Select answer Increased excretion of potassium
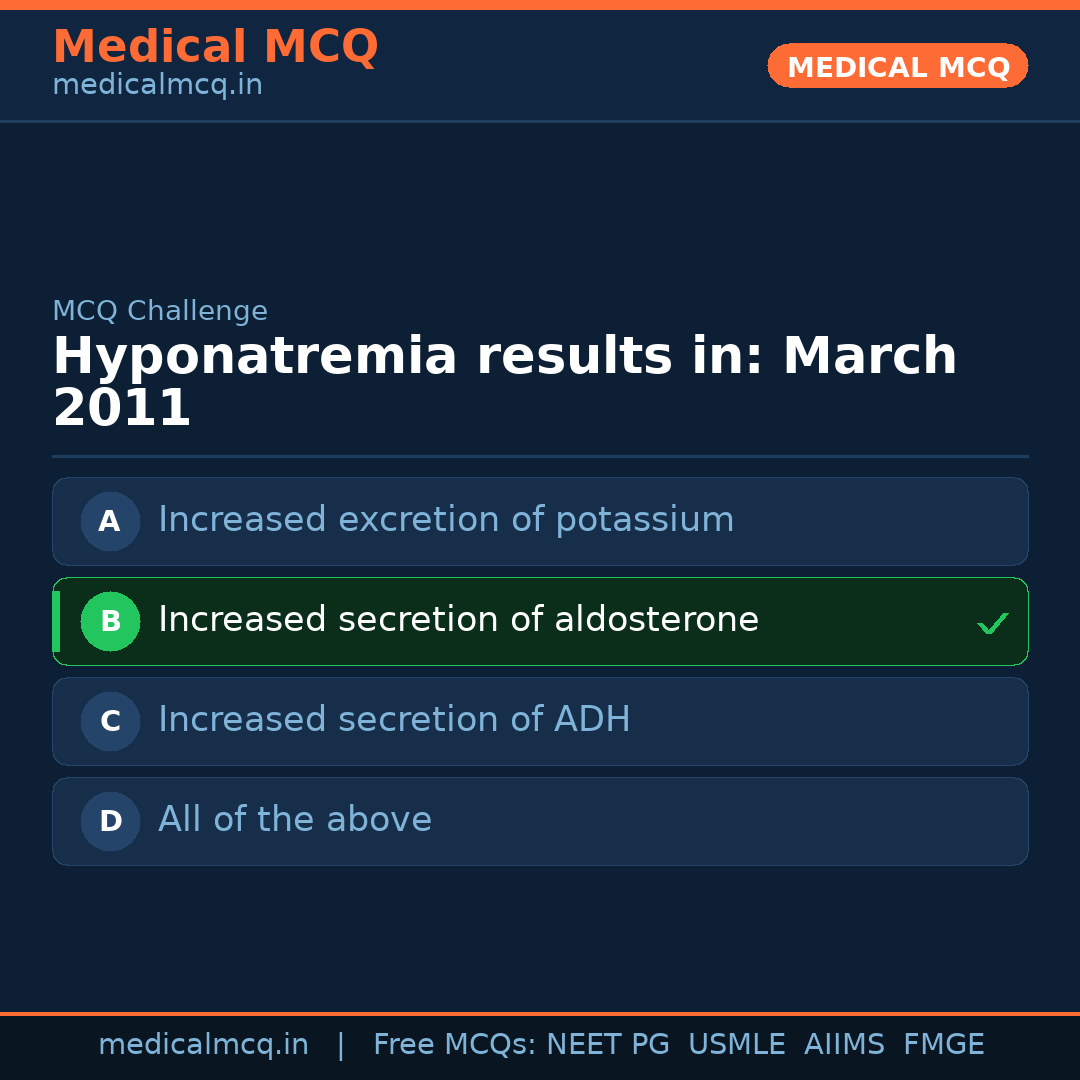The image size is (1080, 1080). 446,520
